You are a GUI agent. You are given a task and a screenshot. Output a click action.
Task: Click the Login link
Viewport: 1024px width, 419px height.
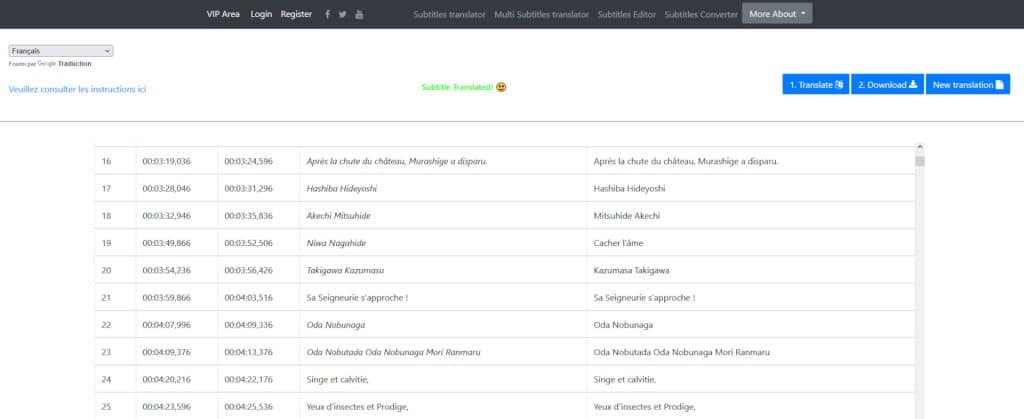point(261,14)
